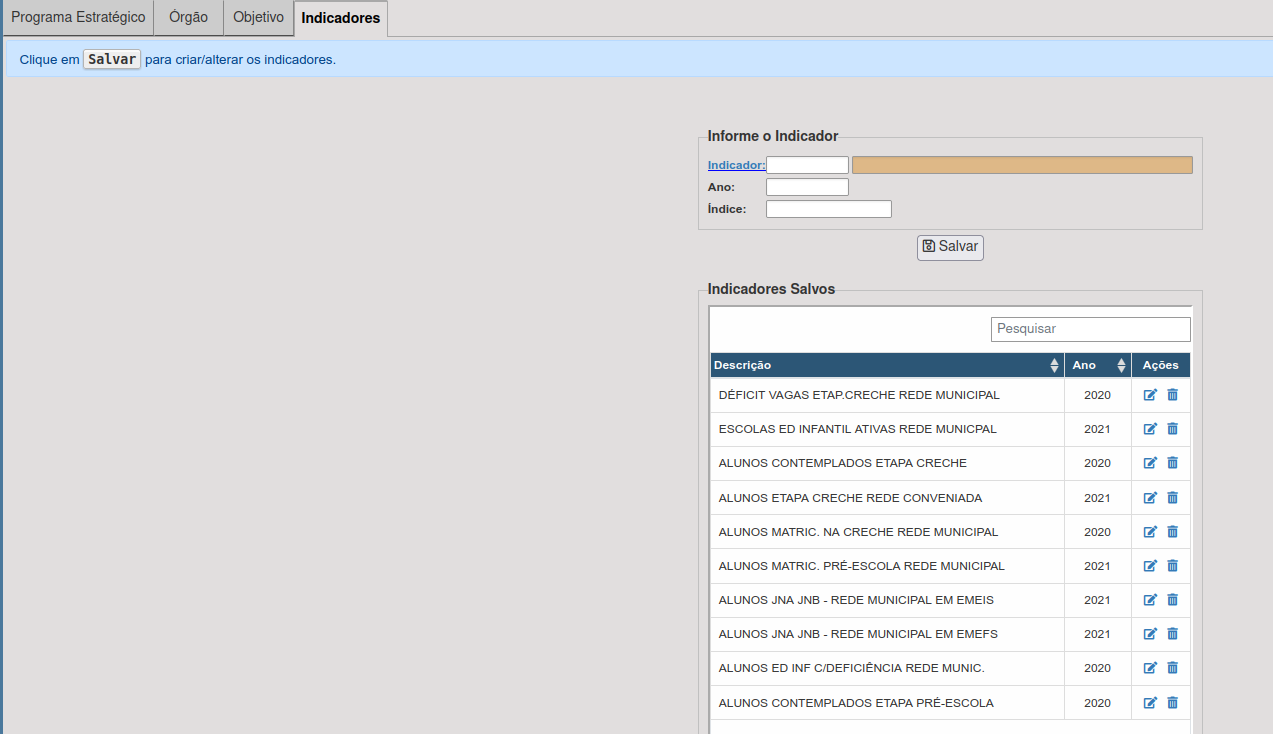Delete ALUNOS CONTEMPLADOS ETAPA PRÉ-ESCOLA row
This screenshot has width=1273, height=734.
click(1172, 703)
